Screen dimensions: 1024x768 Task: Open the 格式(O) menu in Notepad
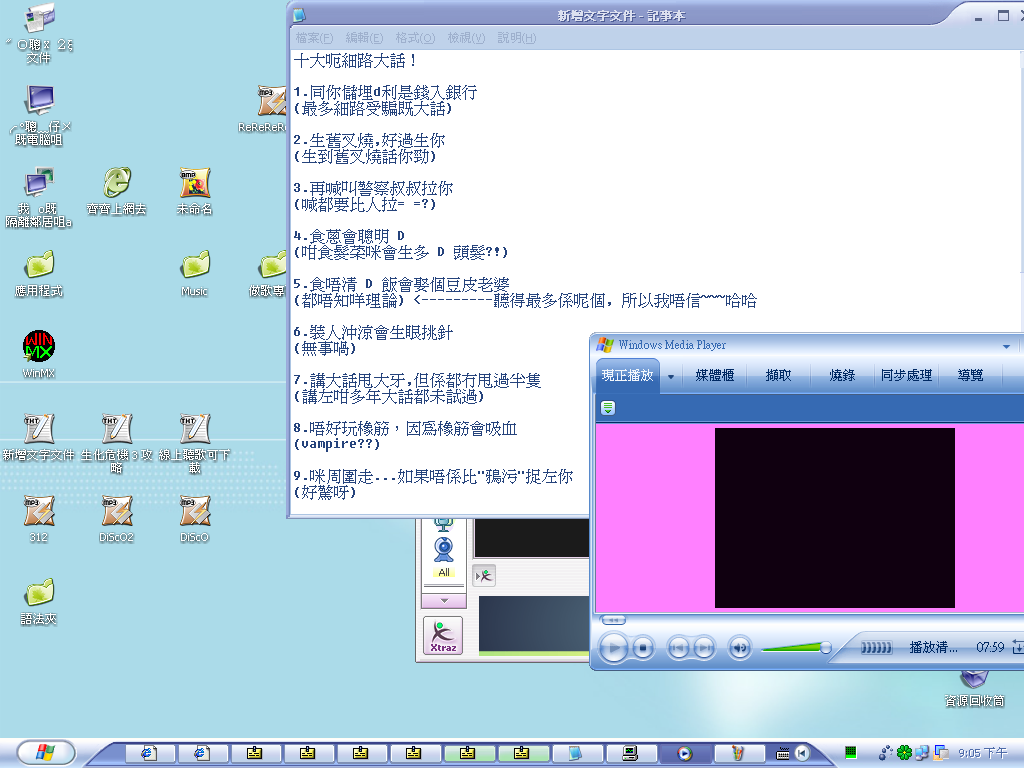click(415, 38)
